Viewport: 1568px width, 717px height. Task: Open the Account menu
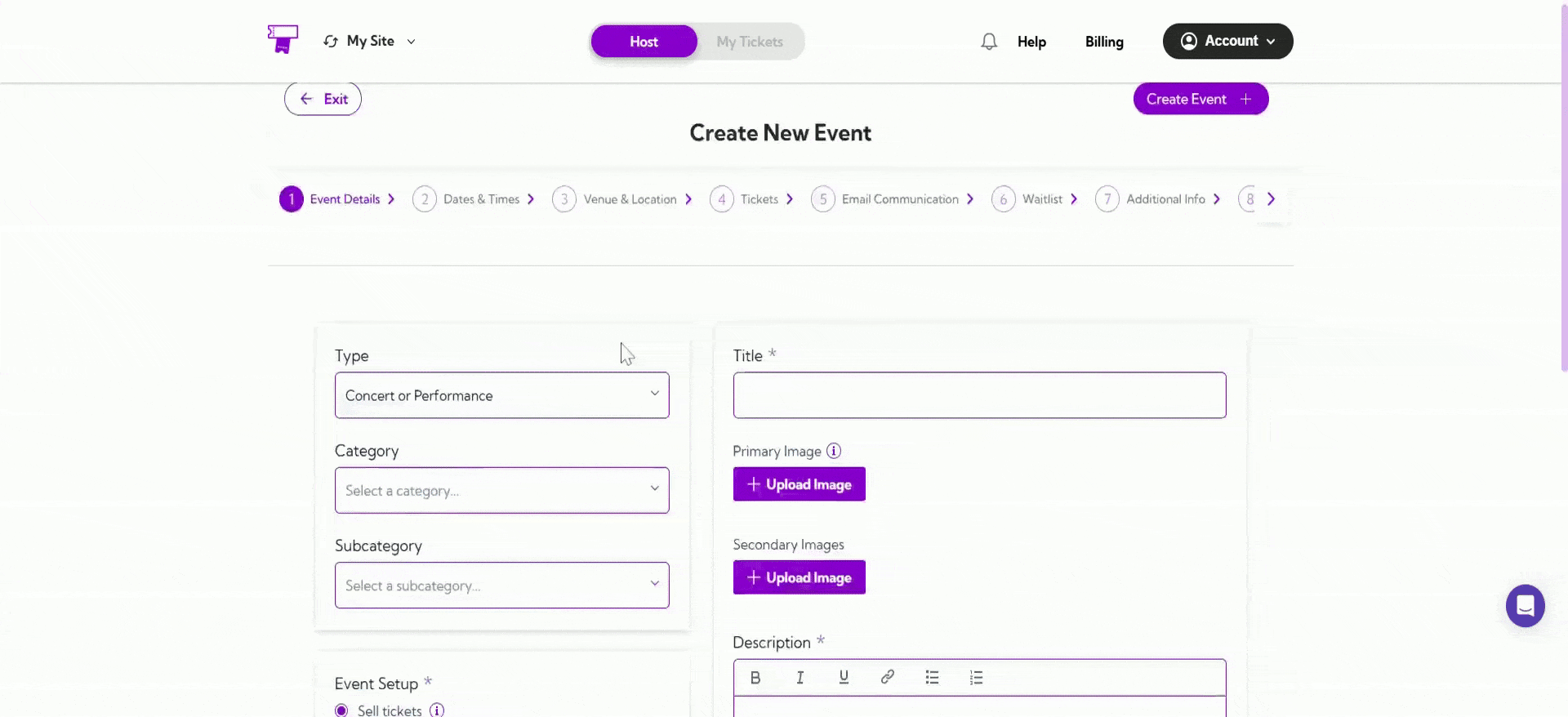click(x=1227, y=41)
